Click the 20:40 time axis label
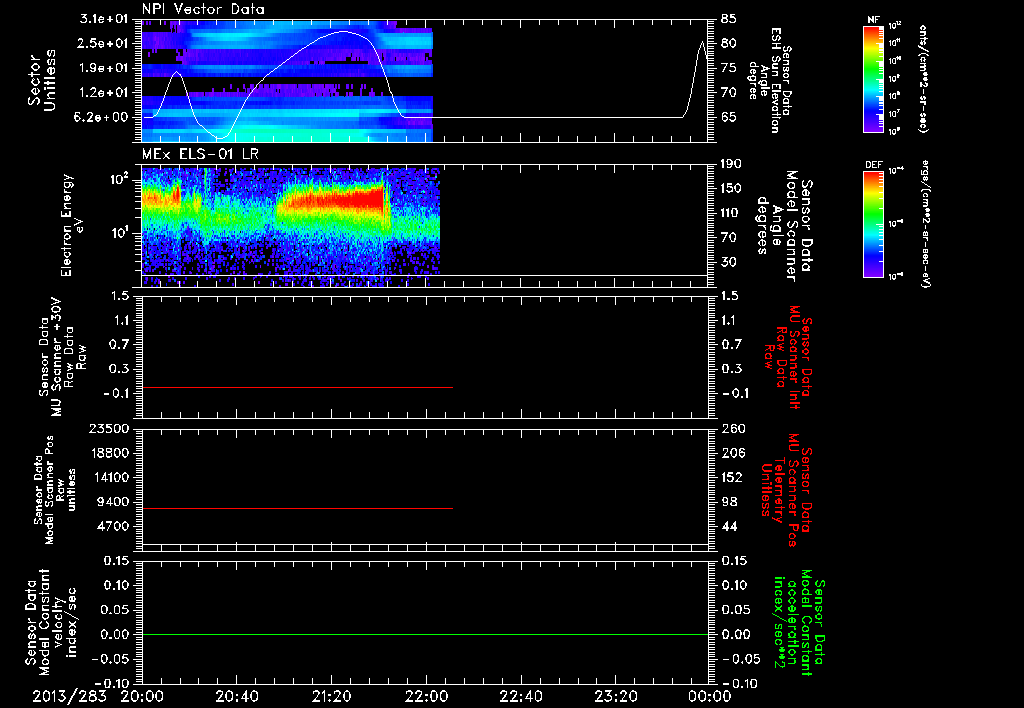The width and height of the screenshot is (1024, 708). tap(236, 696)
